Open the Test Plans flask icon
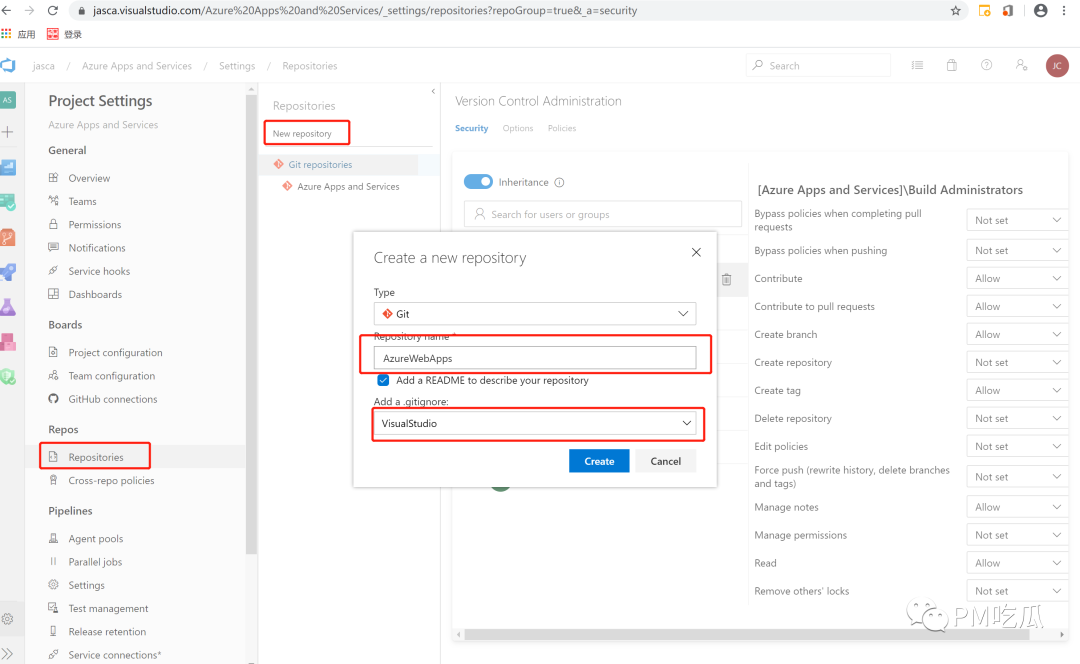This screenshot has width=1080, height=664. [8, 307]
